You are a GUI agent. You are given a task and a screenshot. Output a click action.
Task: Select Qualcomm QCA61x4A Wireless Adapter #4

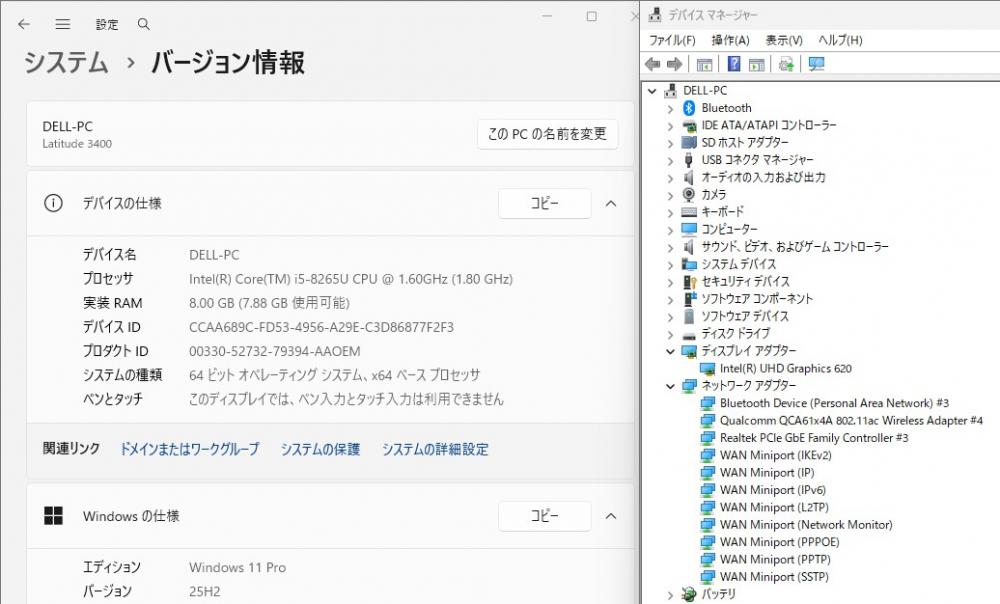[851, 421]
